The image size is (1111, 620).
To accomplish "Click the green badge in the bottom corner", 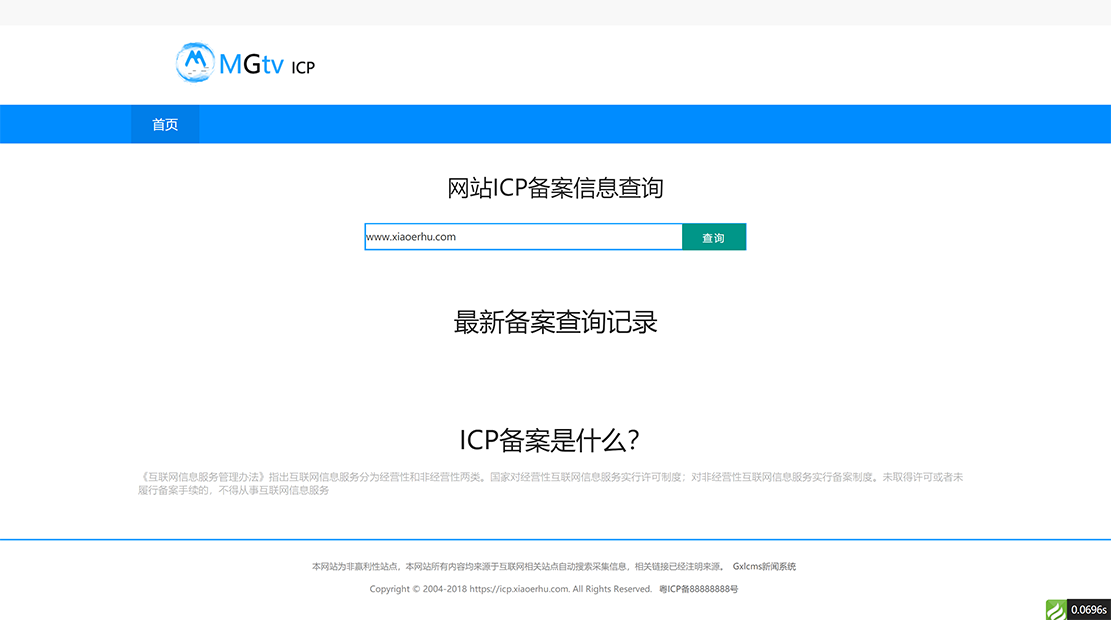I will [x=1057, y=609].
